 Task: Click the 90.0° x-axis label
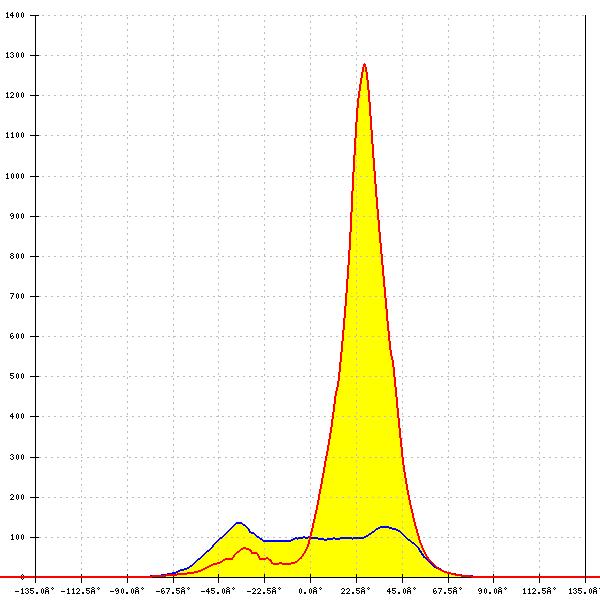tap(493, 591)
